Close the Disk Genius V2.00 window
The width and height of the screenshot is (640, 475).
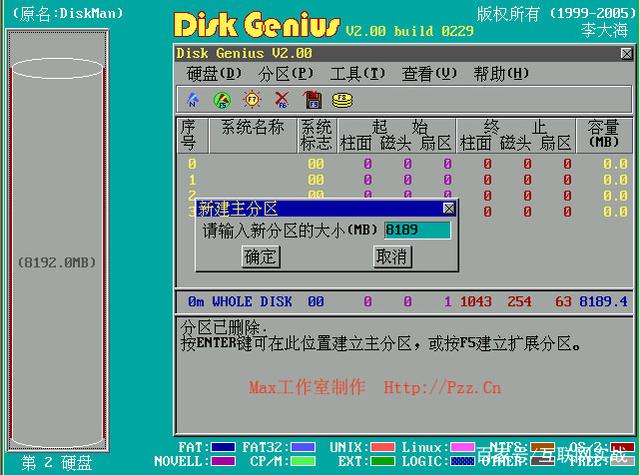pos(627,53)
